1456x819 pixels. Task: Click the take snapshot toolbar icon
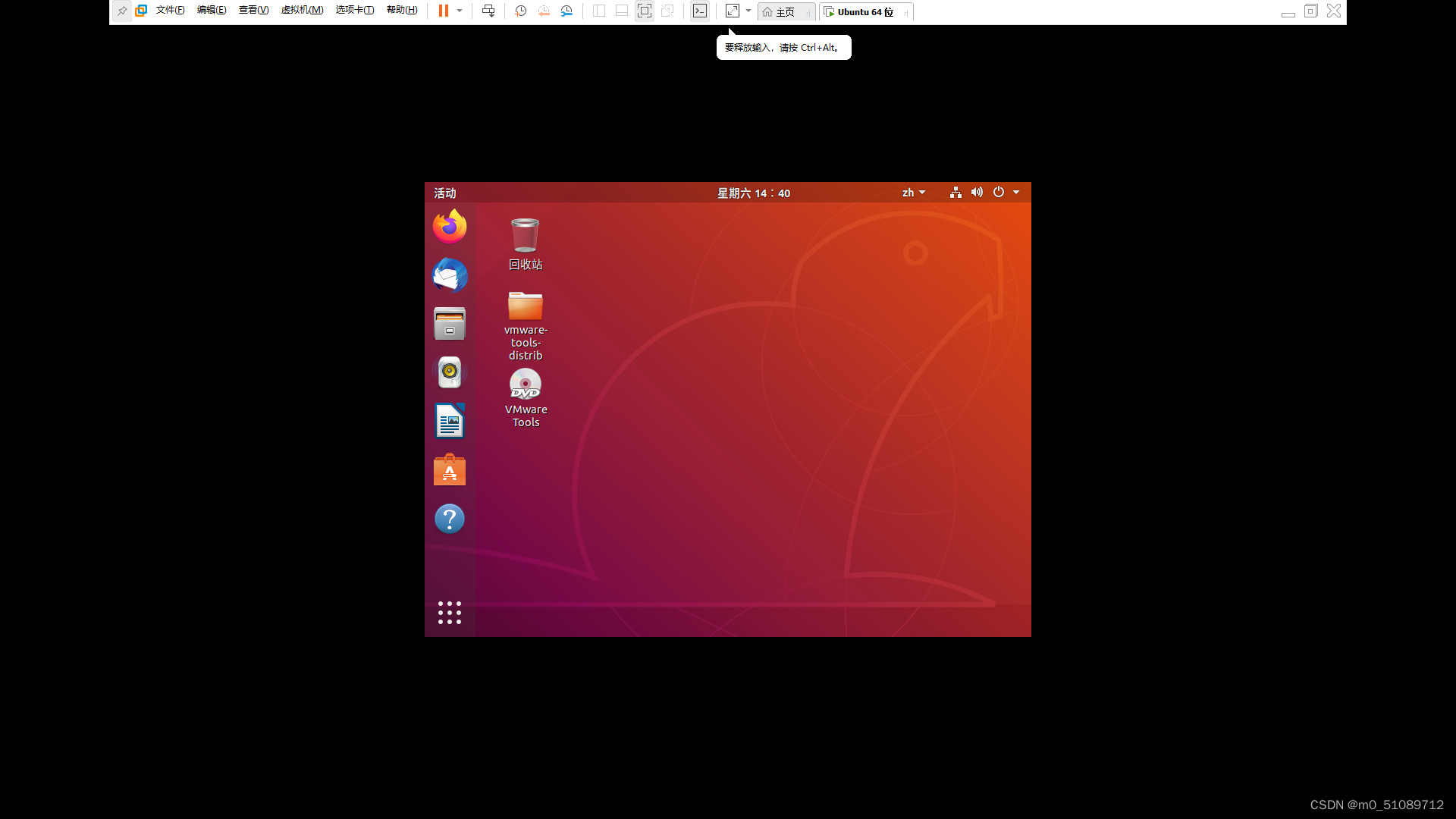tap(520, 11)
